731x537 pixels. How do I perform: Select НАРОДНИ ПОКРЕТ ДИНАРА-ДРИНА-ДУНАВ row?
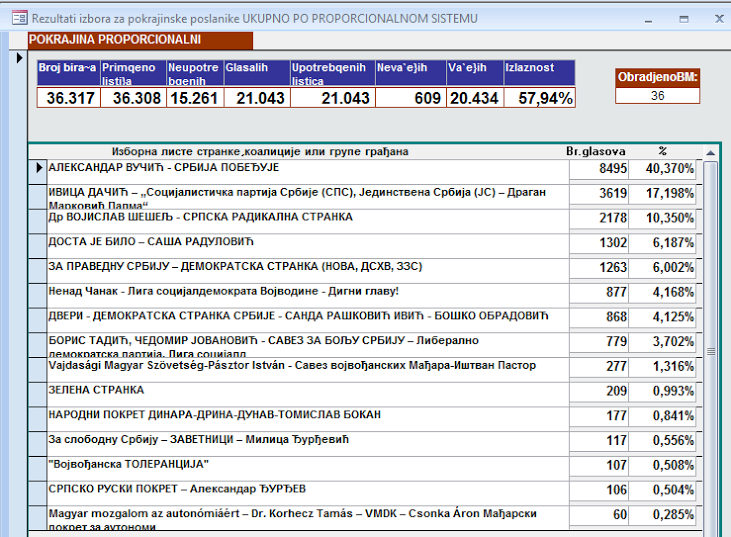[308, 419]
